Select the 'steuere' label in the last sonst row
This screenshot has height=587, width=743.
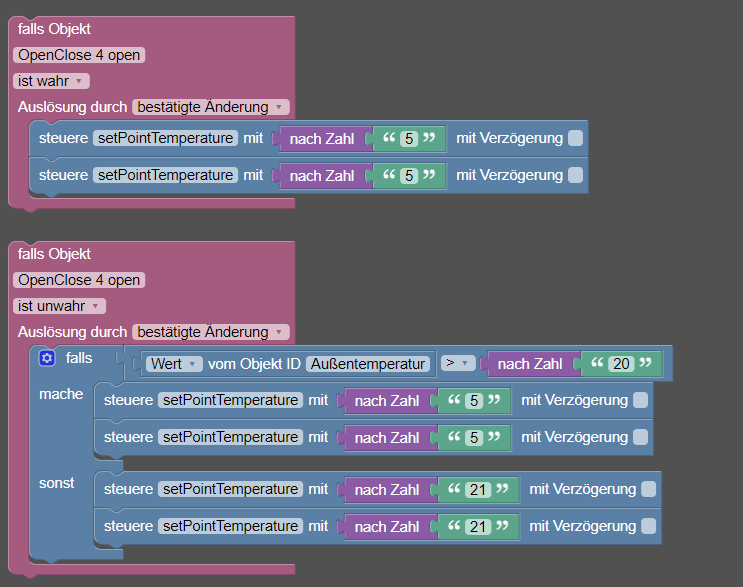click(x=128, y=526)
